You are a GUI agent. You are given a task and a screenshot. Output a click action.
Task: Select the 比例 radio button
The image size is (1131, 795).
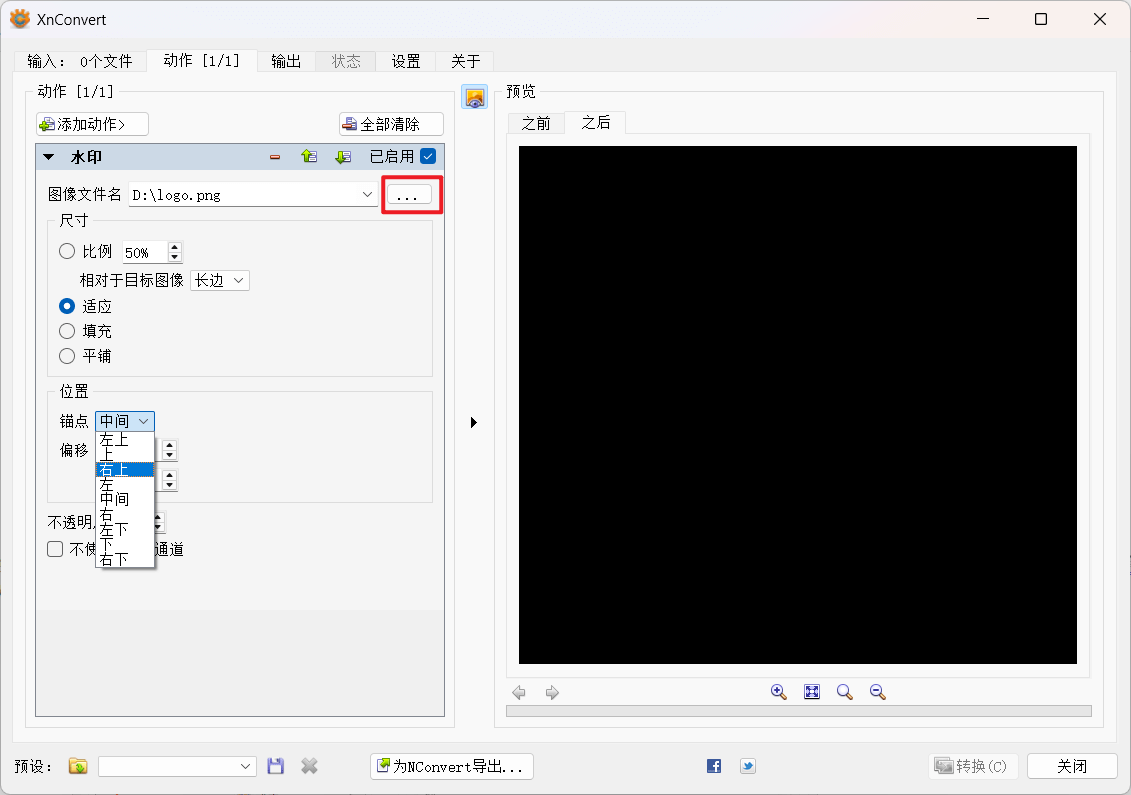[67, 251]
